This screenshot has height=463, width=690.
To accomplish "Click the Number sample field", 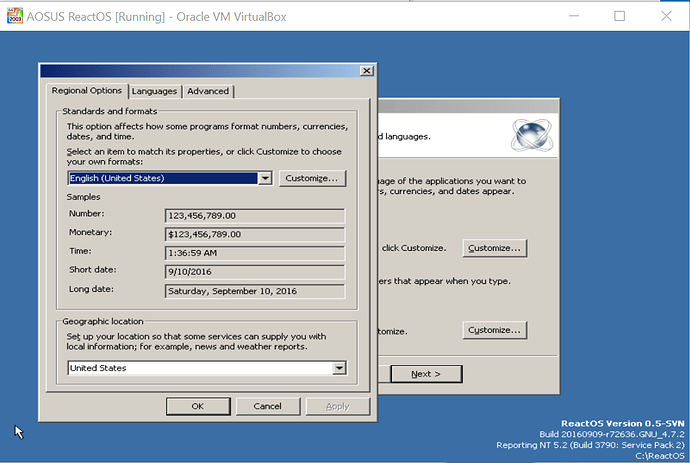I will click(x=254, y=215).
